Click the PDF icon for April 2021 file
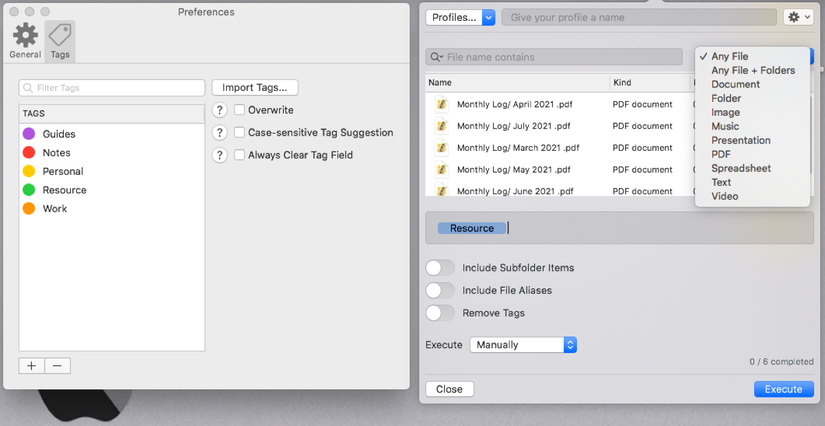 (442, 104)
